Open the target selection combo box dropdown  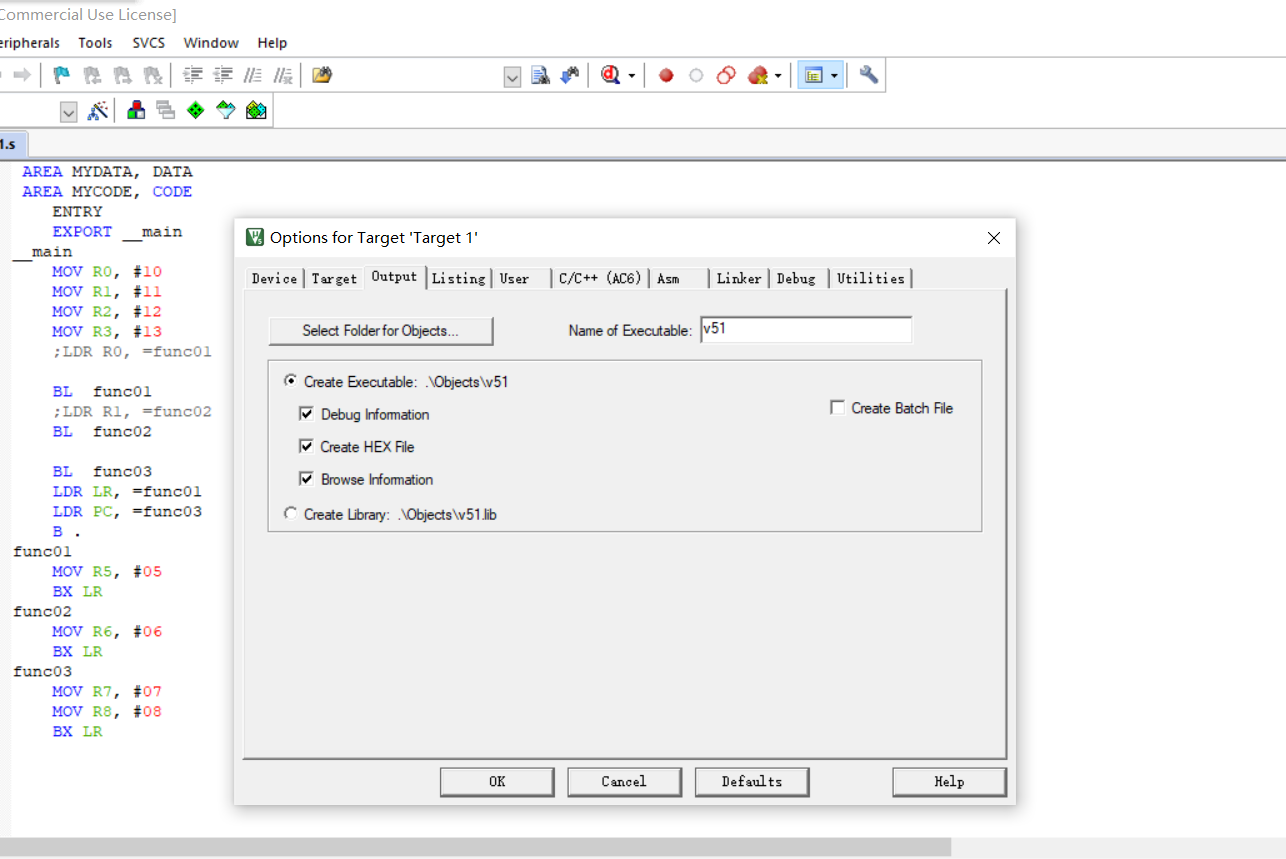(x=68, y=112)
